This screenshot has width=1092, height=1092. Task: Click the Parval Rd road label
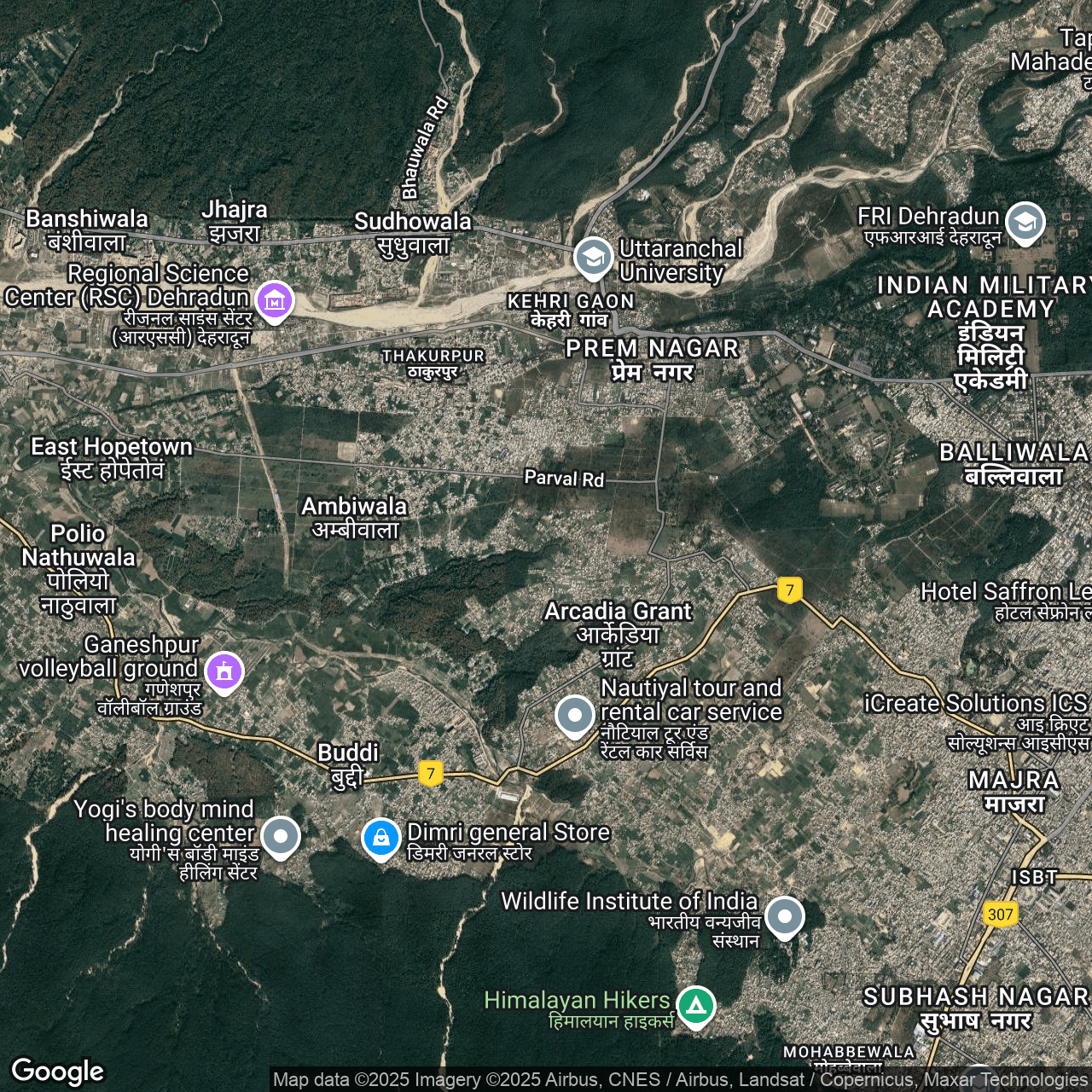tap(564, 479)
